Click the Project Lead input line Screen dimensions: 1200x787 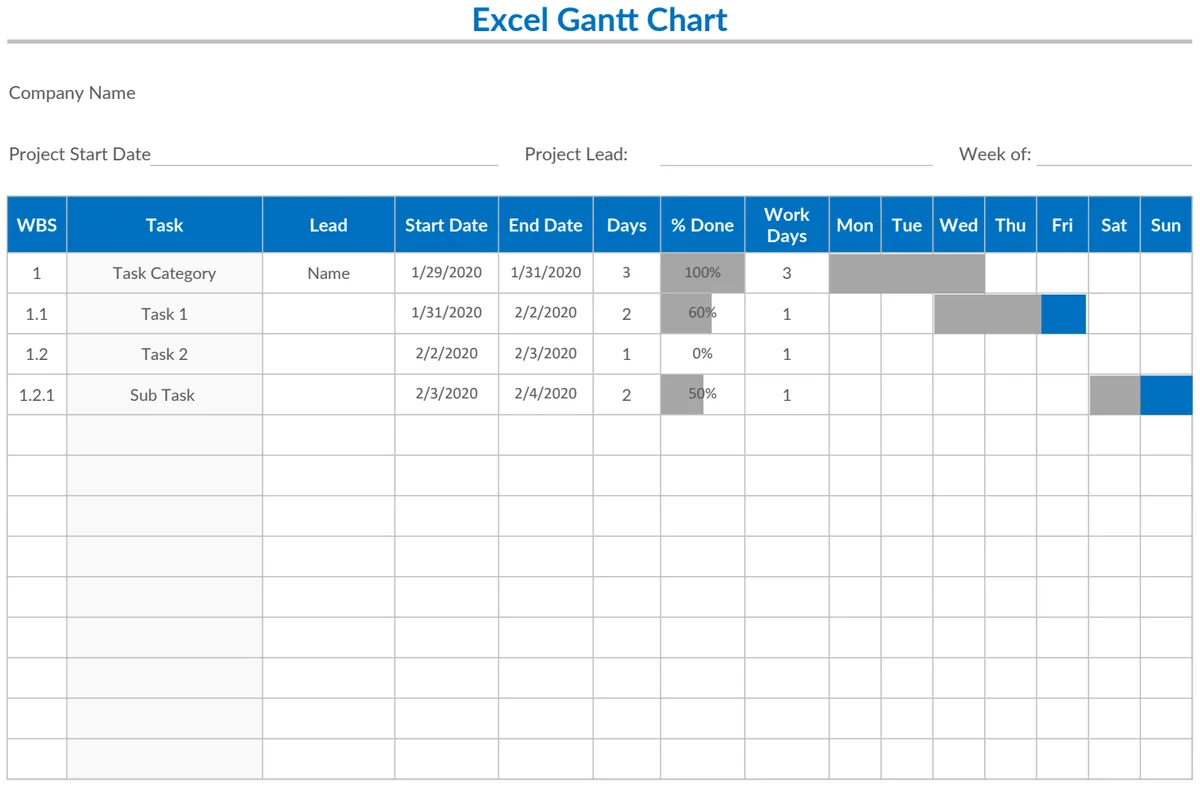[x=796, y=155]
